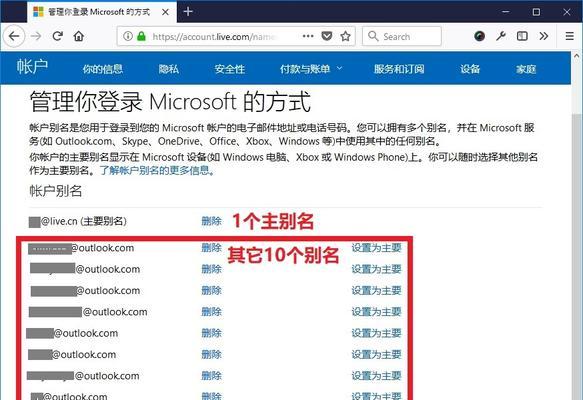This screenshot has width=583, height=400.
Task: Click into the Search input box
Action: pyautogui.click(x=402, y=36)
